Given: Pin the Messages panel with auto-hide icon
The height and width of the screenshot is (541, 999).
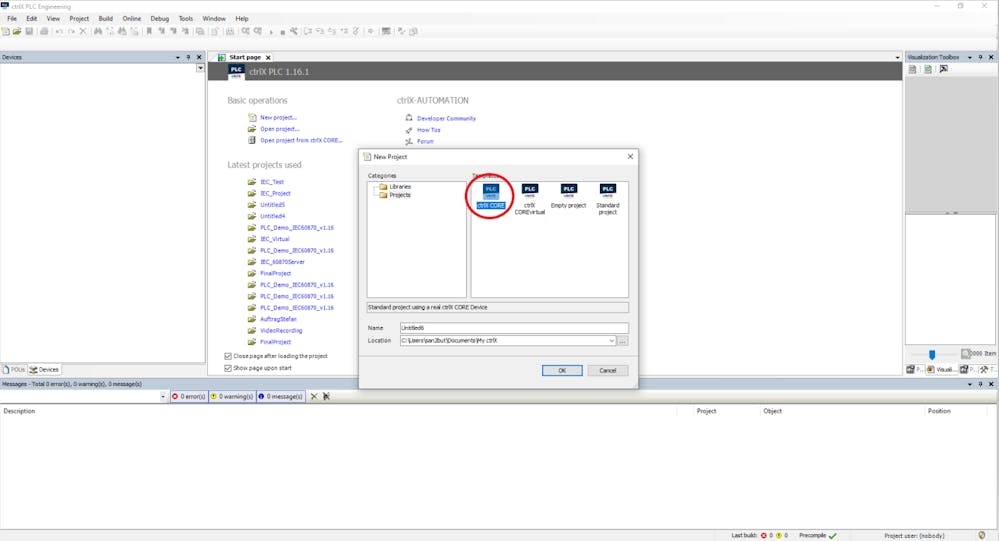Looking at the screenshot, I should coord(981,384).
